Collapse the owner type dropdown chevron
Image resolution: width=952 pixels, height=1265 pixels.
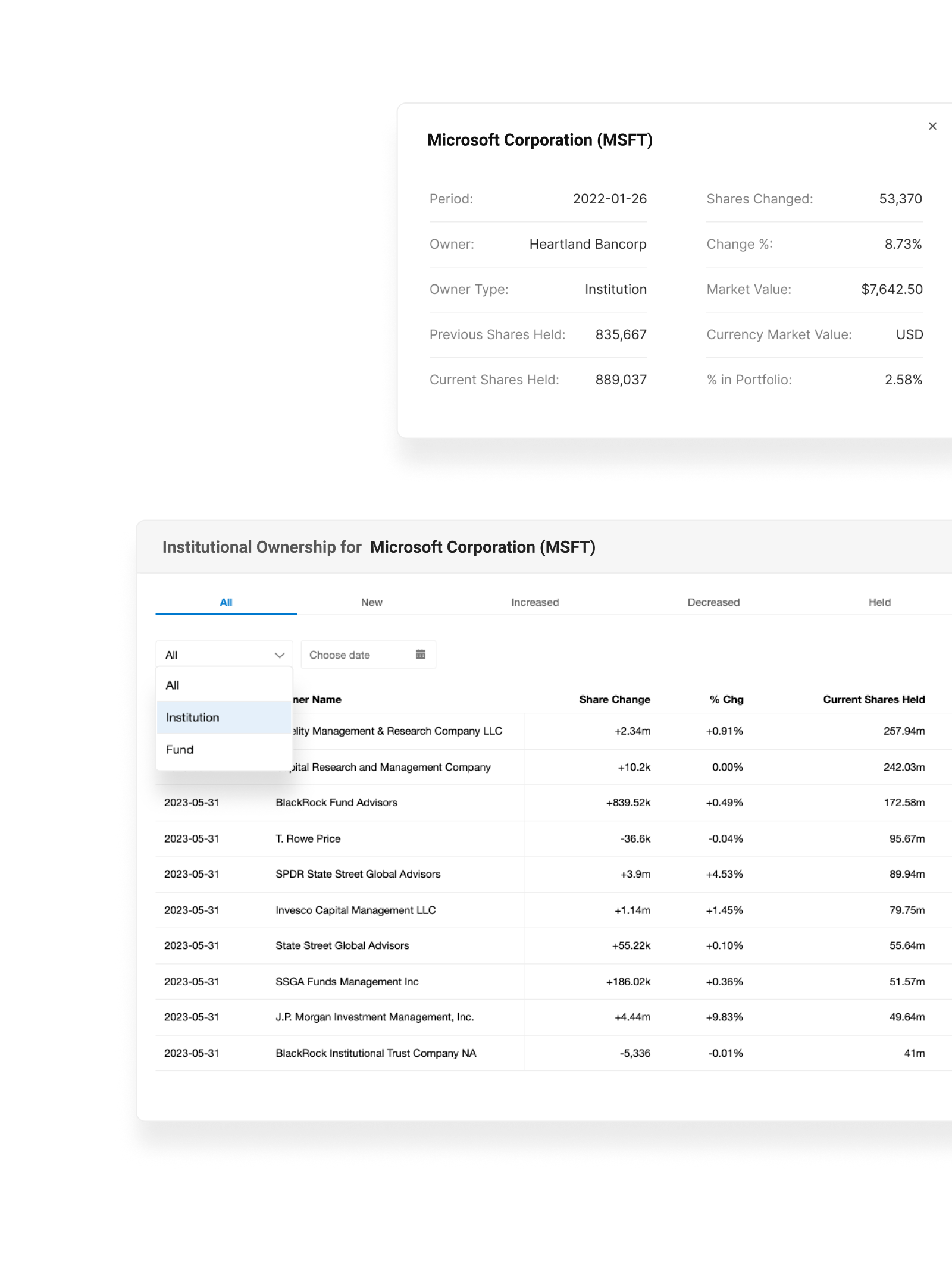point(279,655)
